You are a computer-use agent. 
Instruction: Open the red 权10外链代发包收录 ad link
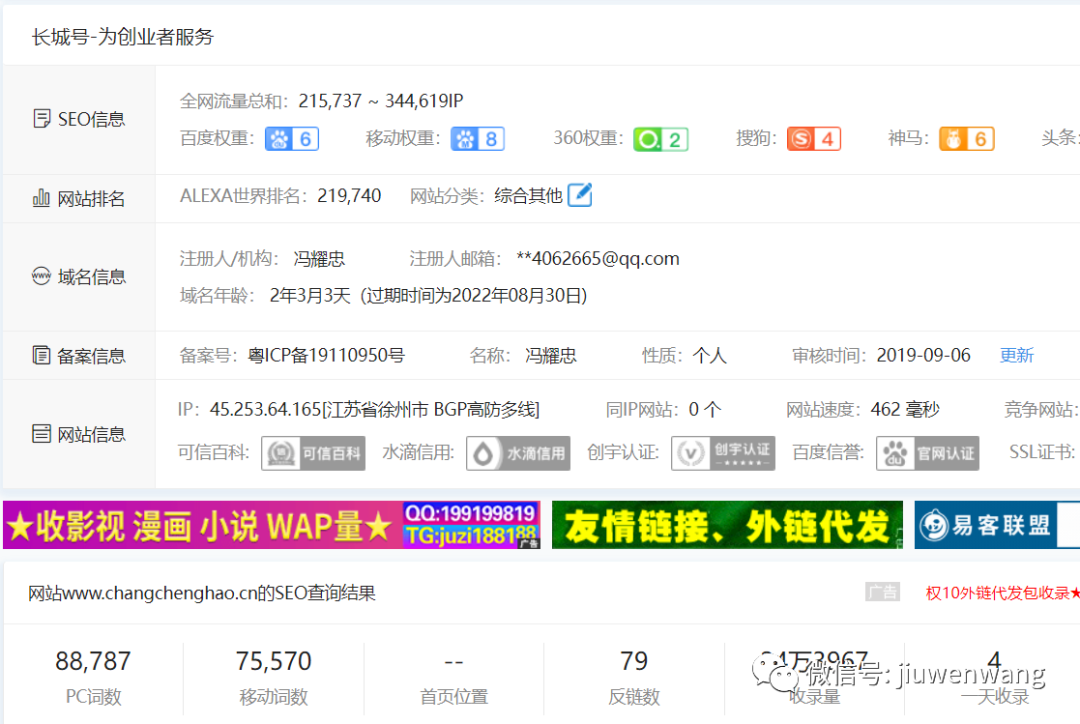(x=1003, y=593)
